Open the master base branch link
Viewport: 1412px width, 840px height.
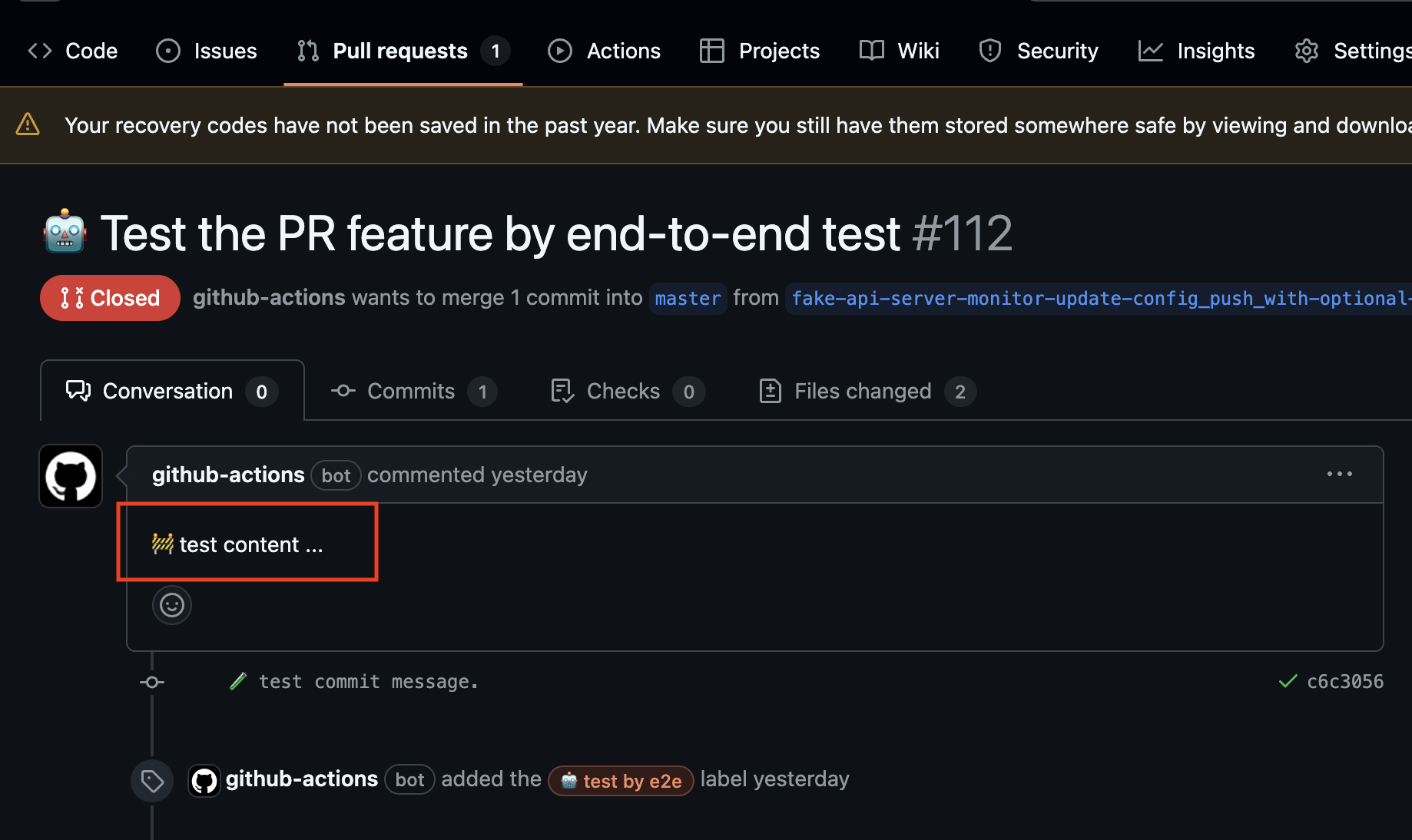click(x=688, y=298)
